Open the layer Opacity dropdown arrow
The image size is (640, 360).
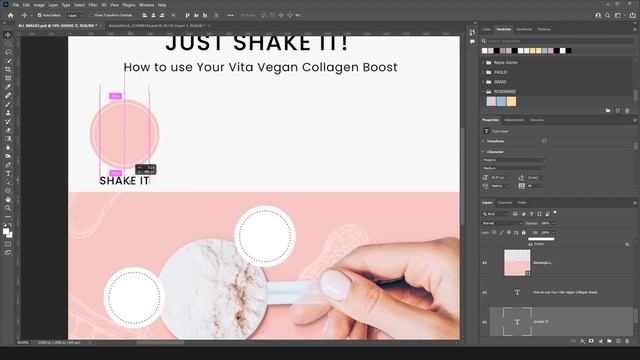(x=553, y=223)
